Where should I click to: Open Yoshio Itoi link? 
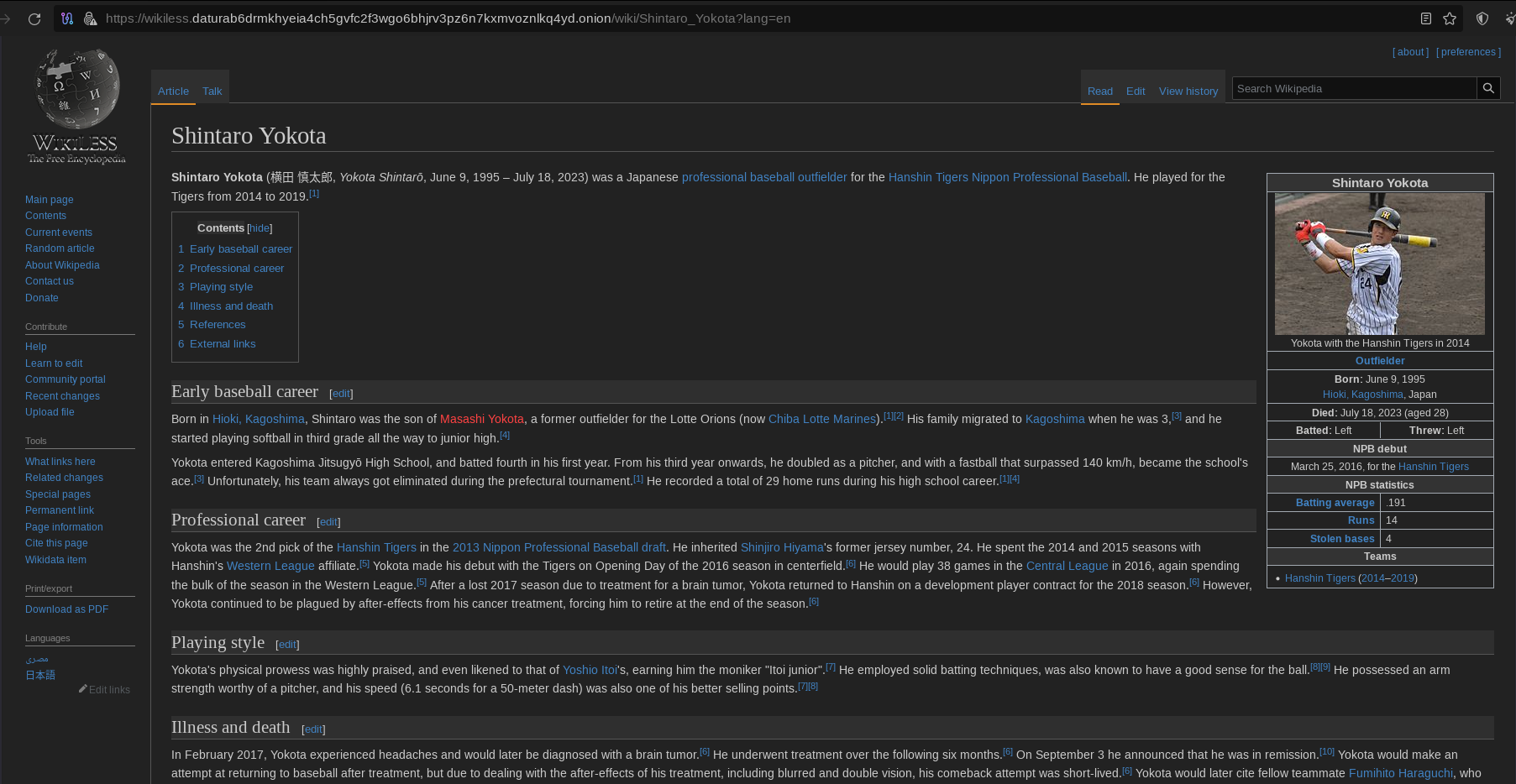pos(590,670)
